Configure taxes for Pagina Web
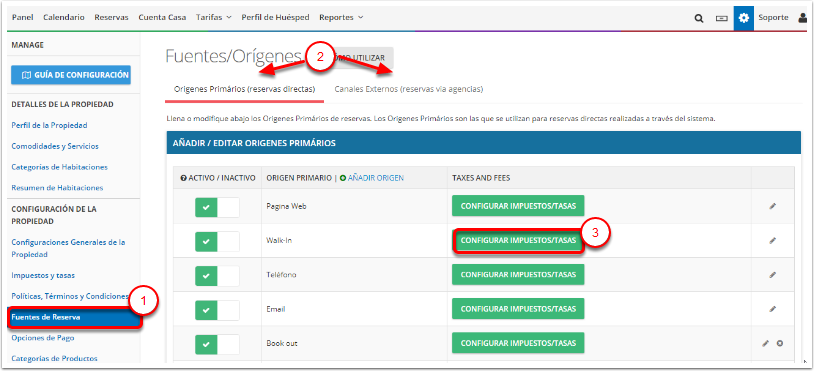 coord(518,205)
